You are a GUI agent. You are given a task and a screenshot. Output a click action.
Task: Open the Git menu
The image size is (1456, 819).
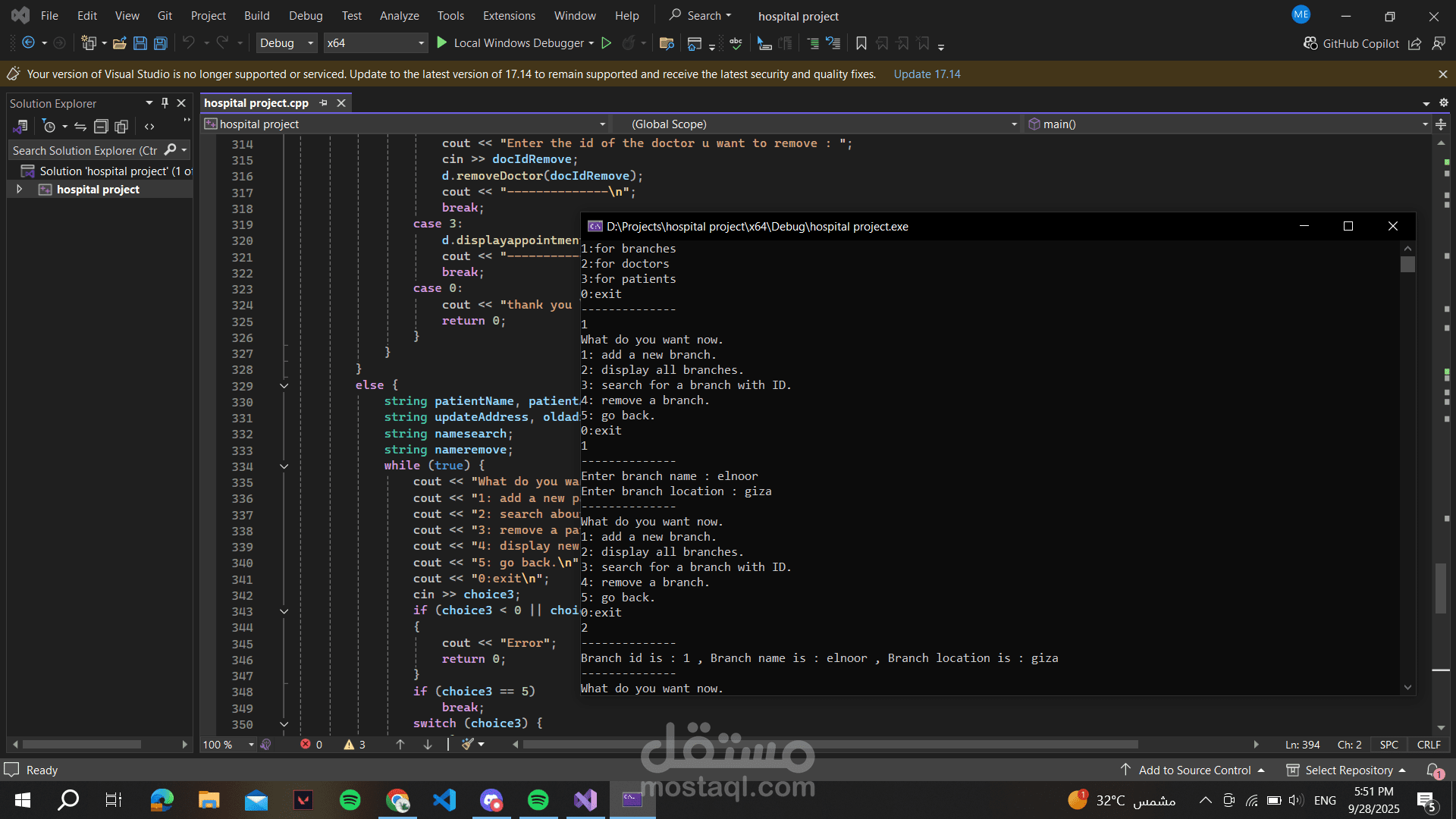165,16
